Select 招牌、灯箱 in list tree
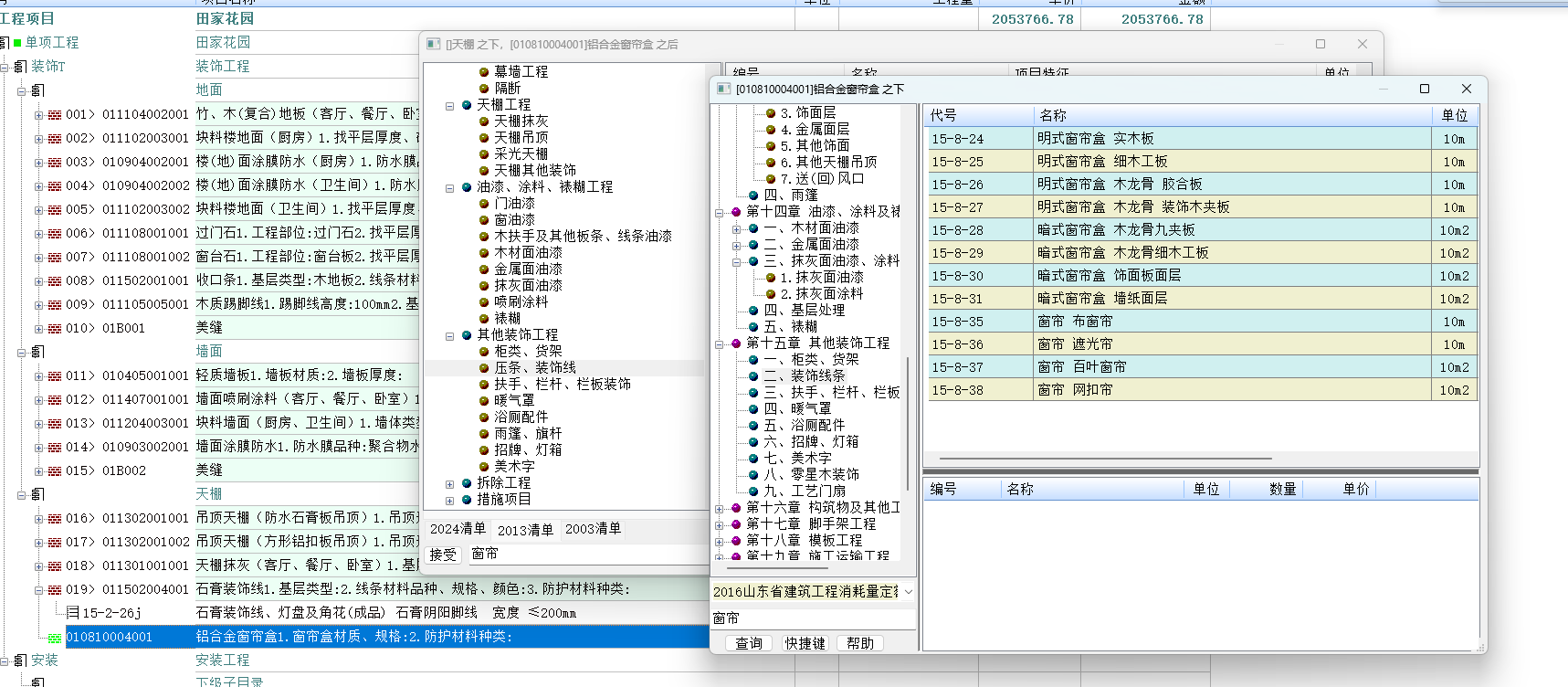Viewport: 1568px width, 687px height. tap(529, 450)
